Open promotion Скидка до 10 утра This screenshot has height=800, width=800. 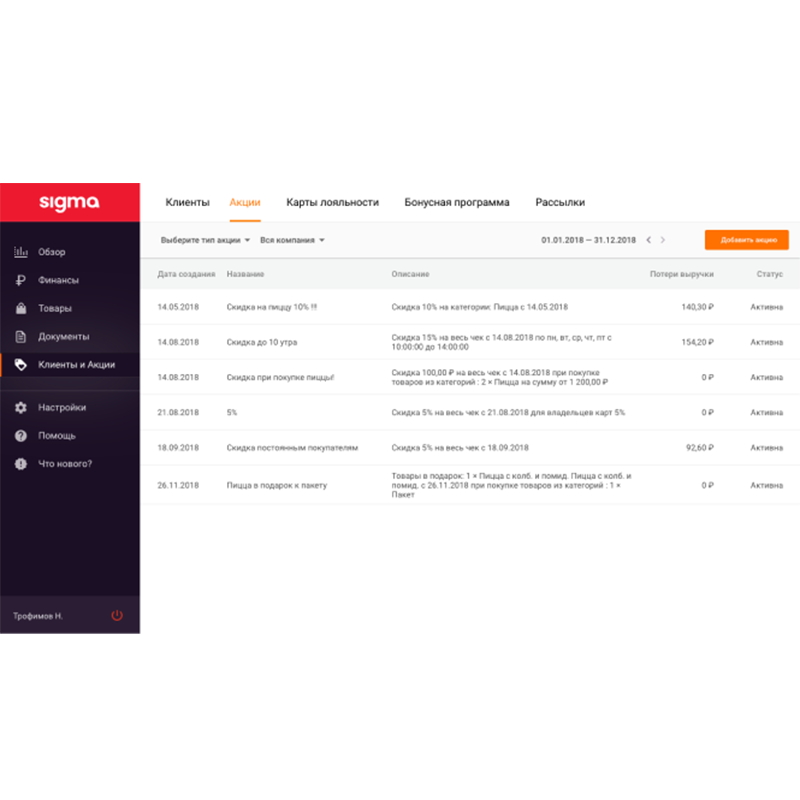[x=262, y=342]
